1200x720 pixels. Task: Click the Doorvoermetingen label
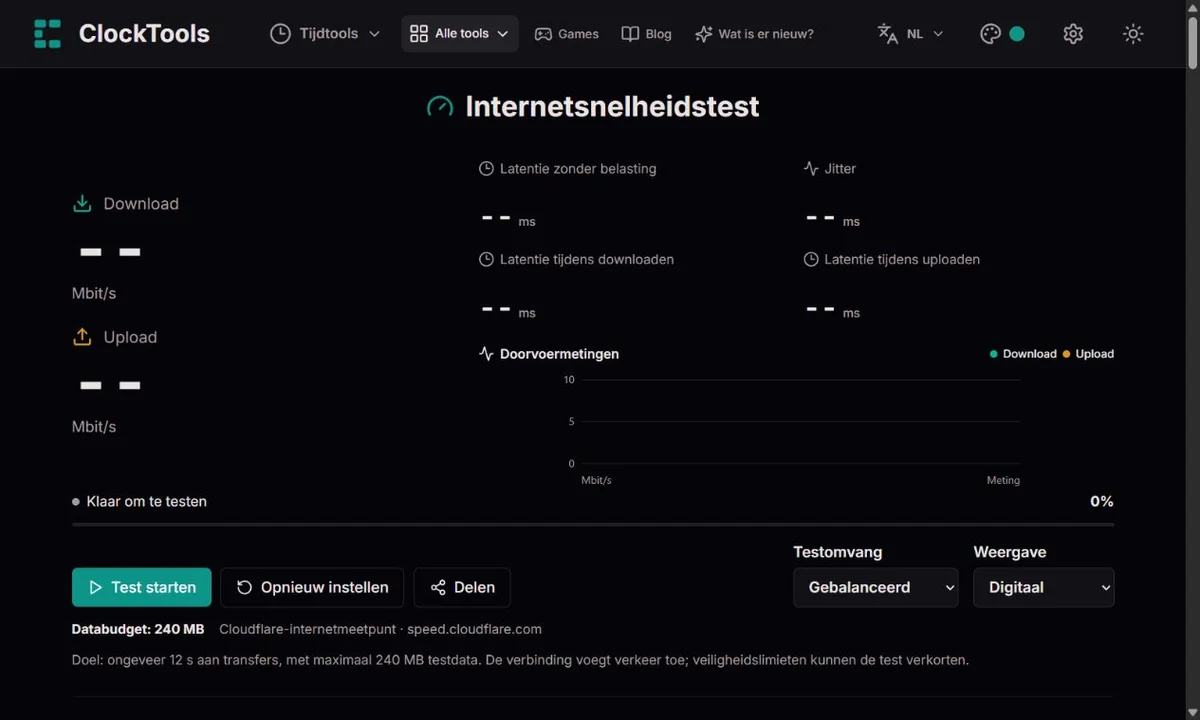pos(559,354)
